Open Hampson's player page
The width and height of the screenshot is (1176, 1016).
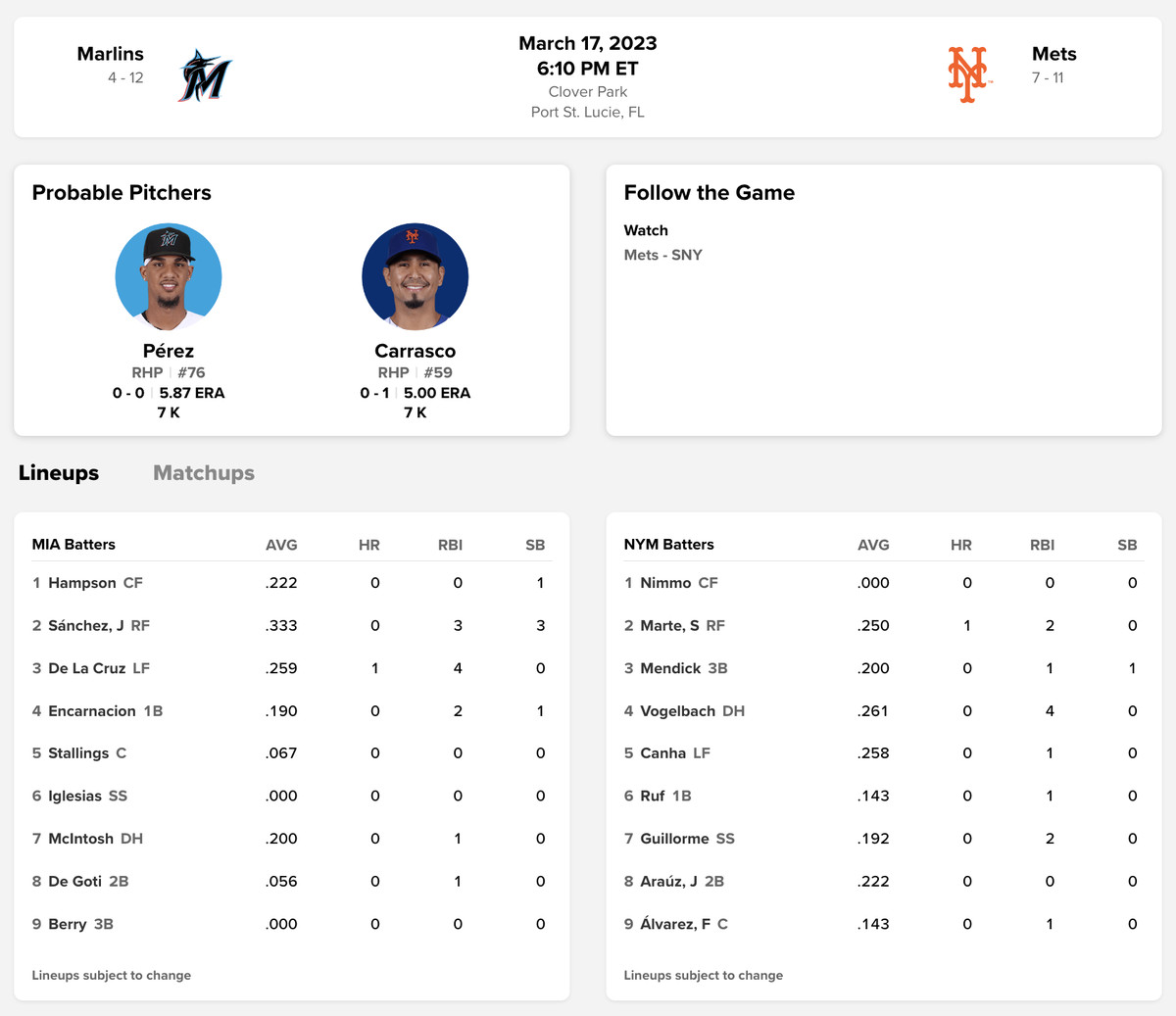(82, 583)
